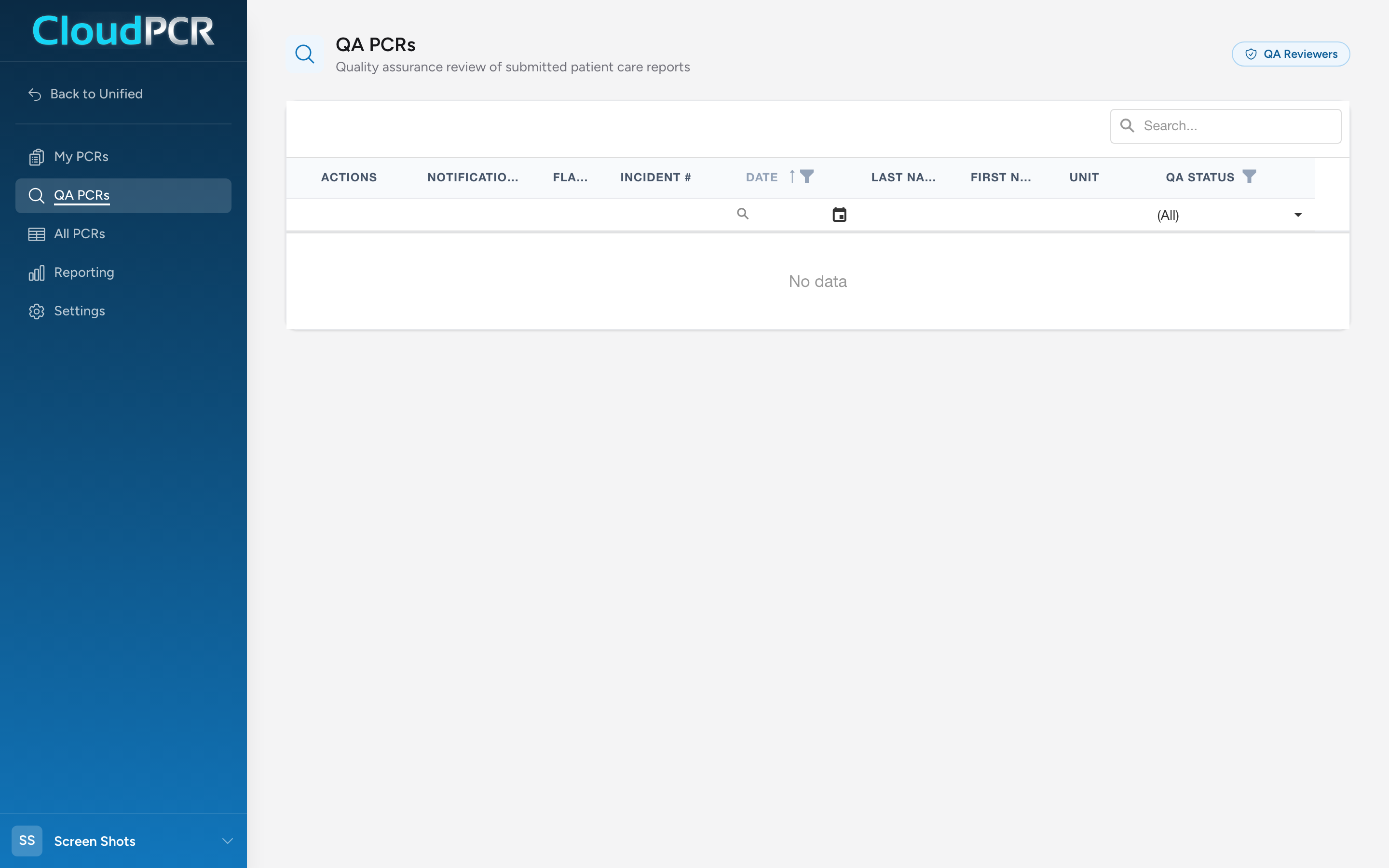Image resolution: width=1389 pixels, height=868 pixels.
Task: Click the Settings gear icon
Action: click(36, 311)
